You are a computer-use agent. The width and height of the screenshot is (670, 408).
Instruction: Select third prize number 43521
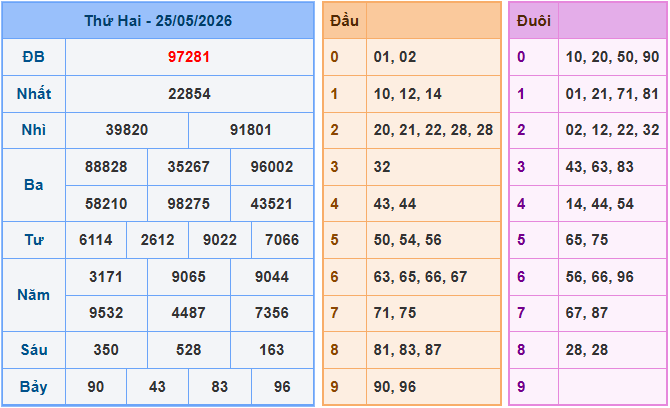(x=271, y=203)
